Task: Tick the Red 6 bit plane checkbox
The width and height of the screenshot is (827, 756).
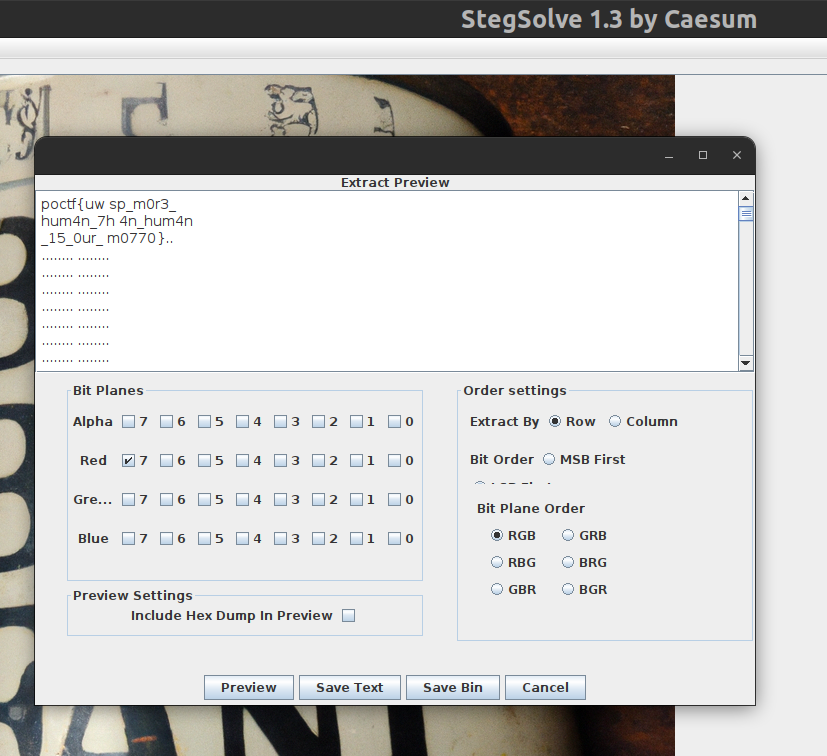Action: pyautogui.click(x=166, y=461)
